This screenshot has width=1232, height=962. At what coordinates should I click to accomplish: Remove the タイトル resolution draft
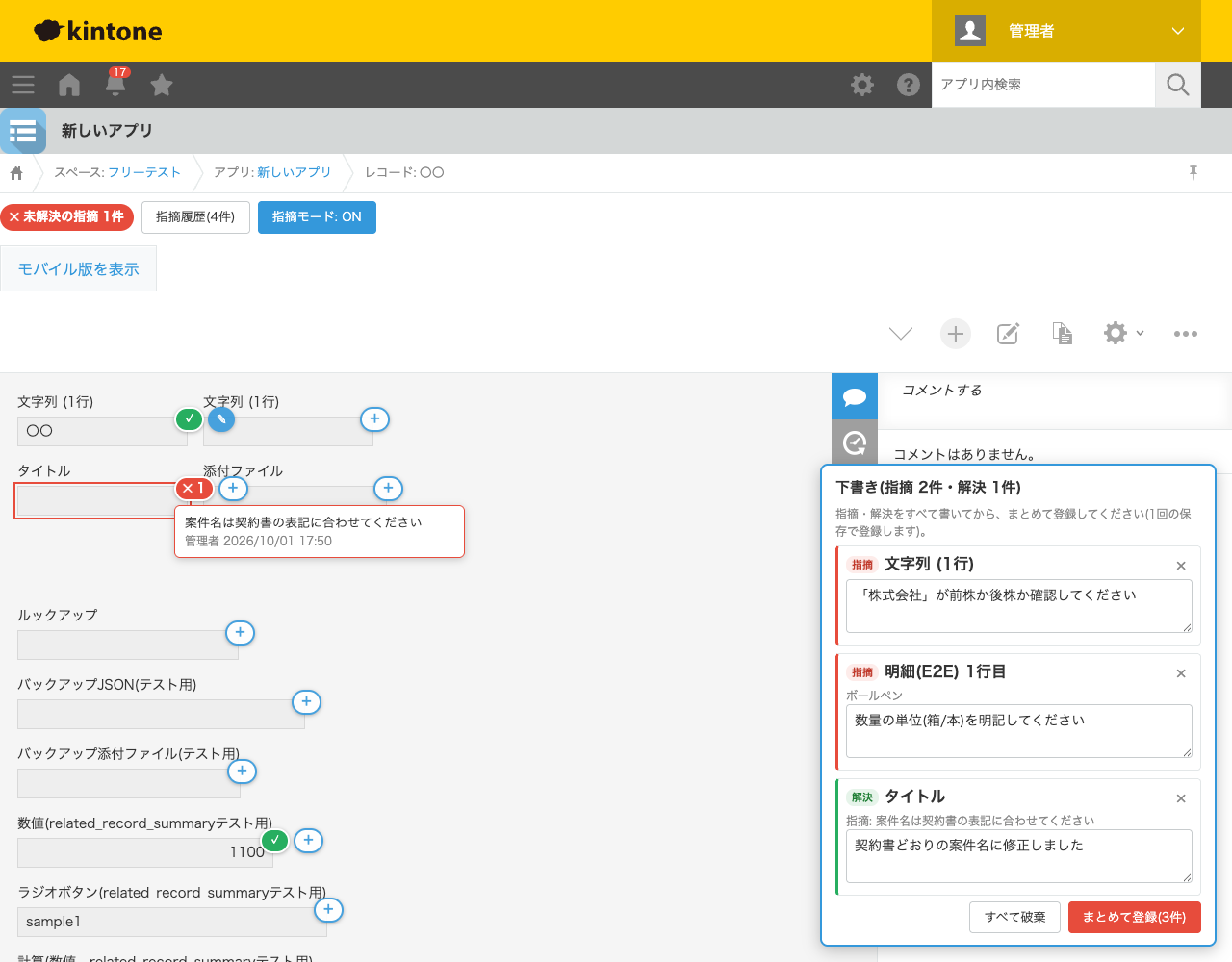pos(1181,798)
